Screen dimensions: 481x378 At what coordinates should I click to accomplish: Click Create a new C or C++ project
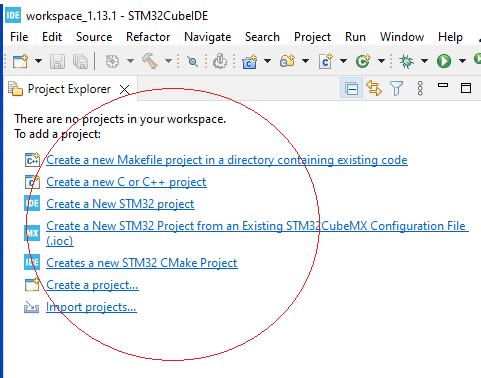pyautogui.click(x=126, y=182)
